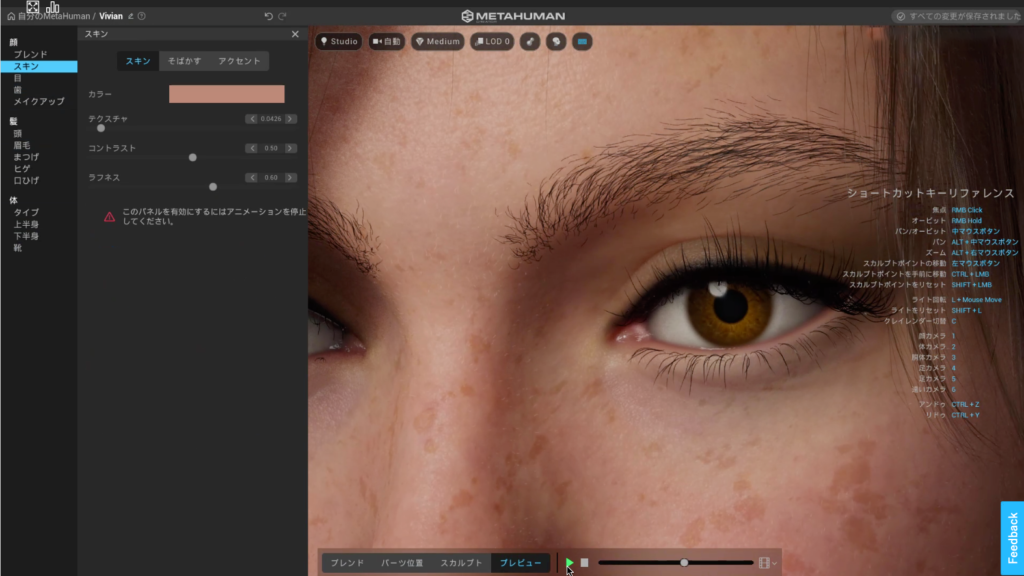Increase ラフネス value with right arrow
Viewport: 1024px width, 576px height.
tap(290, 178)
